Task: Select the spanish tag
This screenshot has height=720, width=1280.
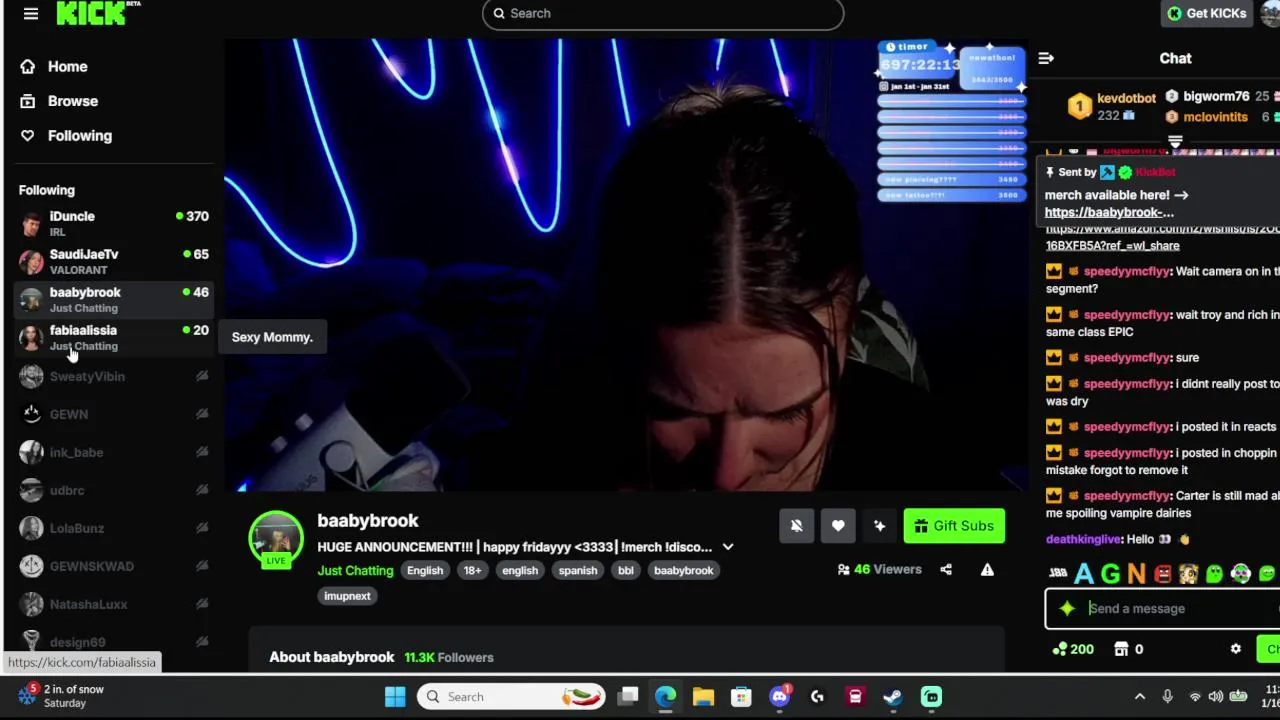Action: [578, 570]
